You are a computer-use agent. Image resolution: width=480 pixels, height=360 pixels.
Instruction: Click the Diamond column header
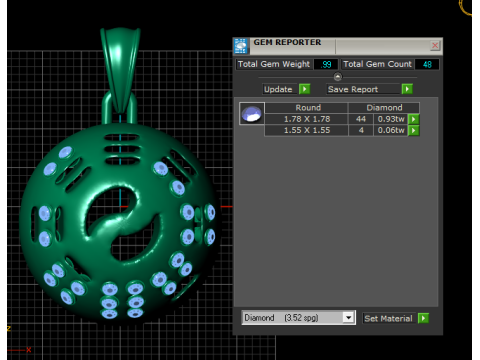pyautogui.click(x=384, y=108)
